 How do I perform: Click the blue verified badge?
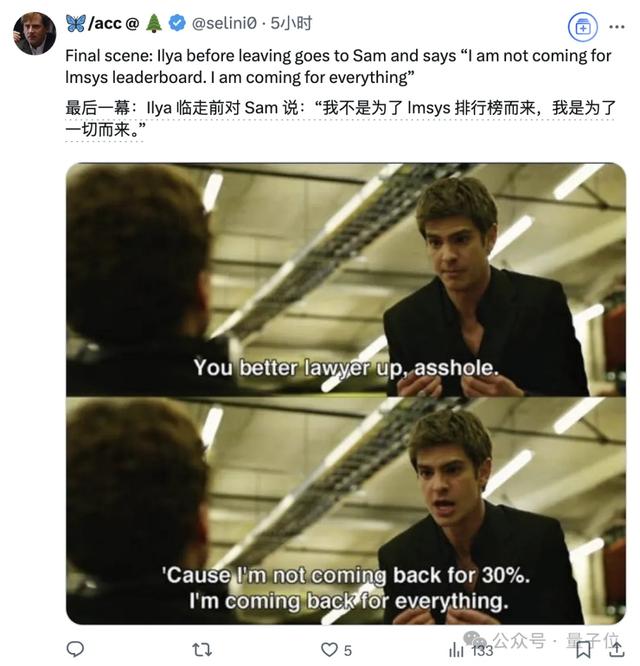[177, 23]
